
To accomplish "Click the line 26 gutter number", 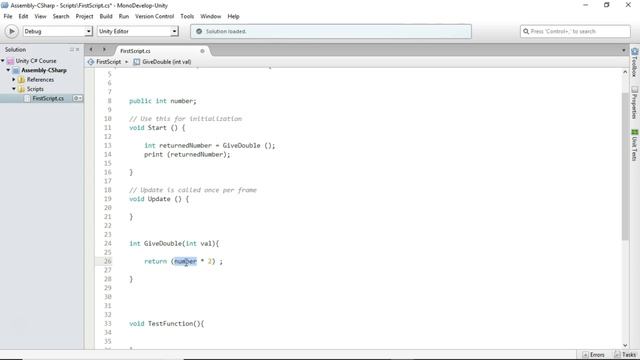I will click(x=107, y=261).
